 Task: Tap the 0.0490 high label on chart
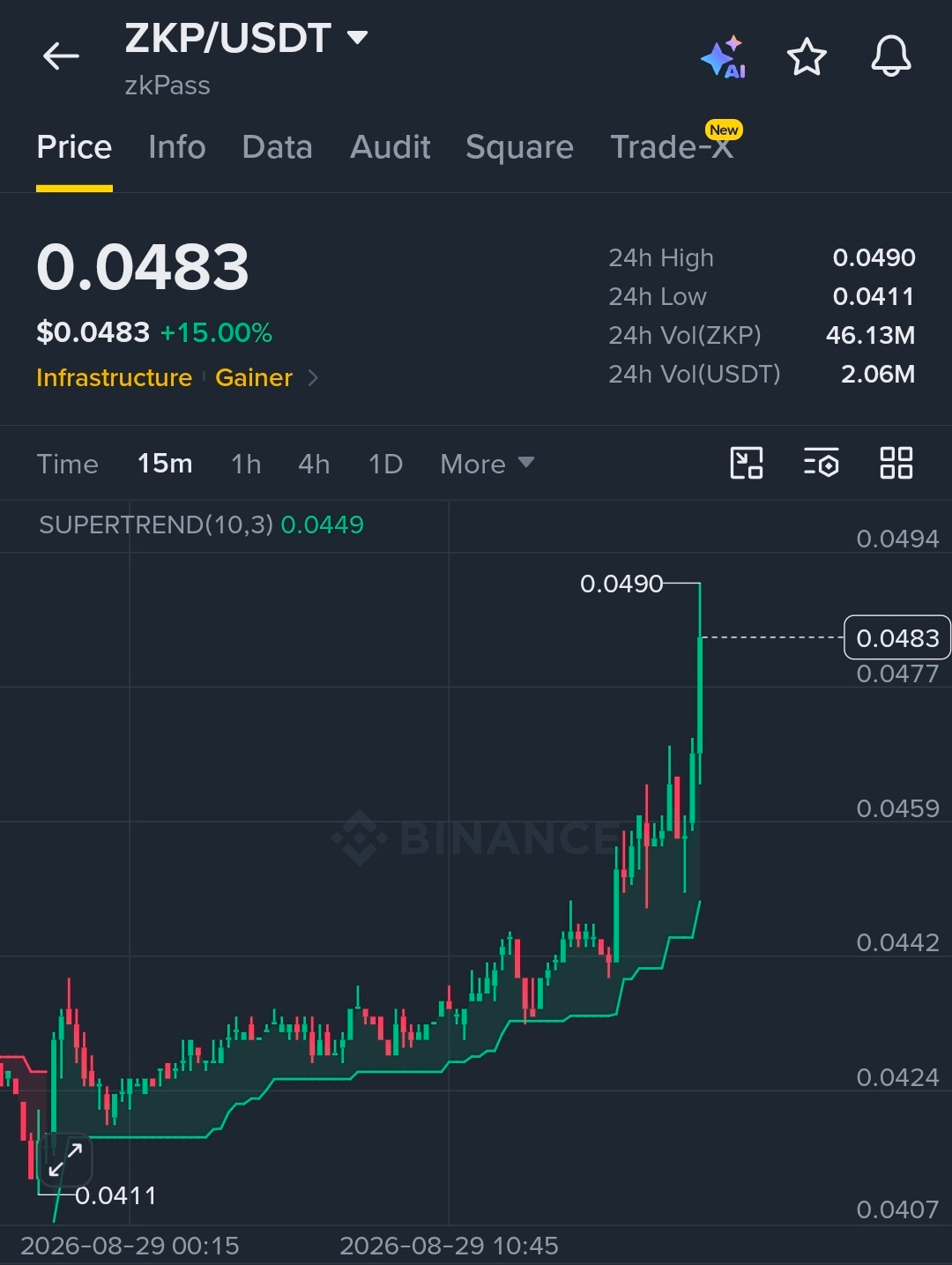(621, 584)
